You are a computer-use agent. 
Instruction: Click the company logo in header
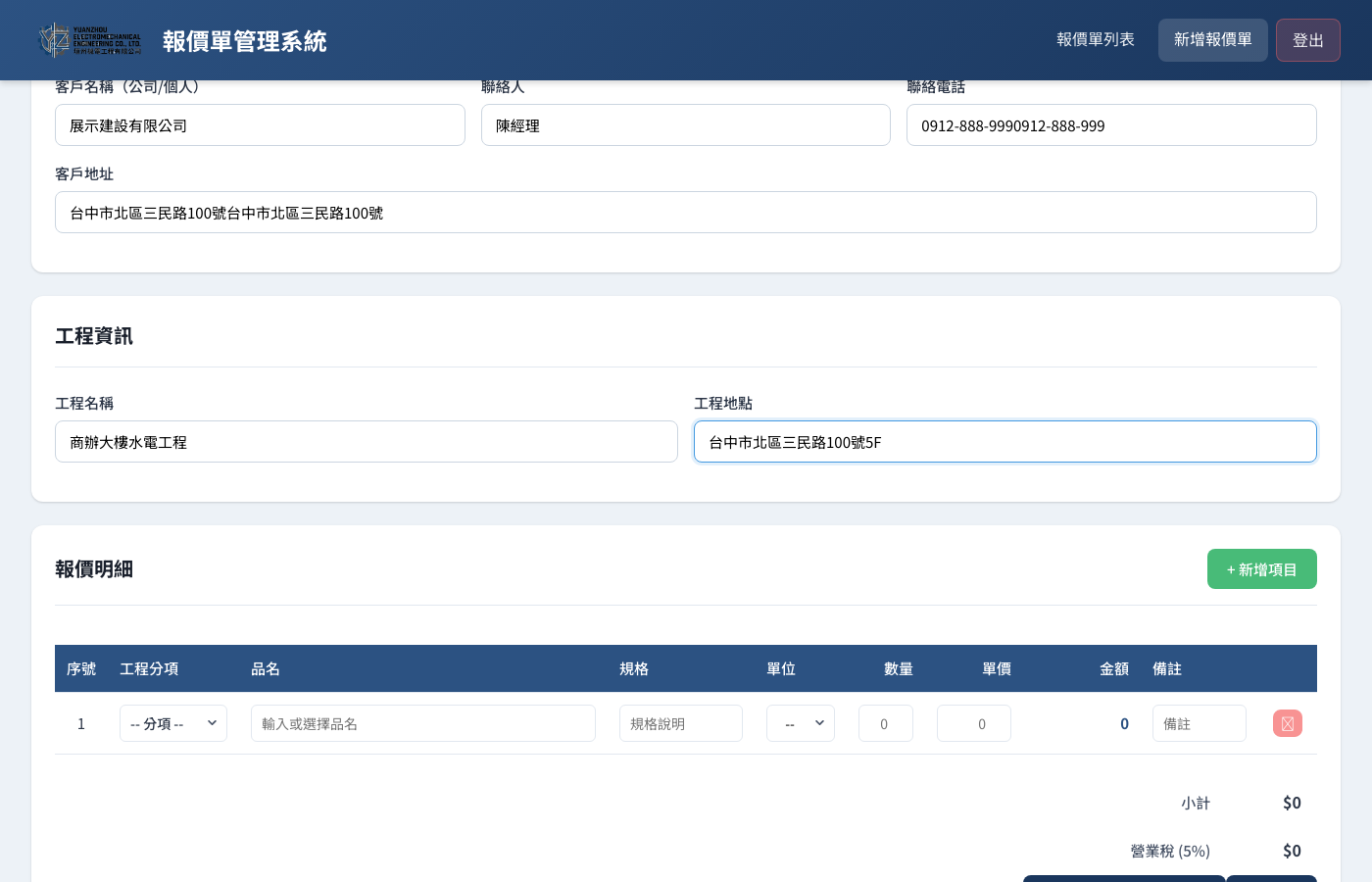(89, 40)
